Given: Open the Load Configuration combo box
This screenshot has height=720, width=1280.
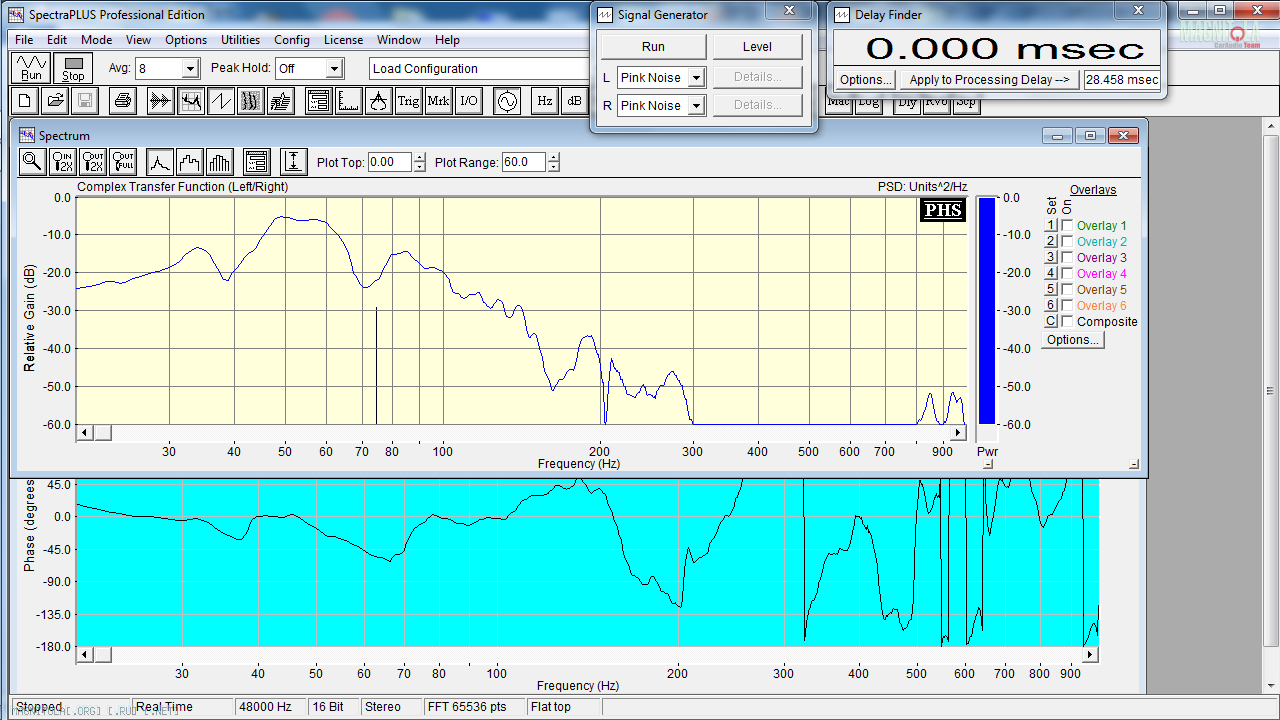Looking at the screenshot, I should (x=480, y=69).
